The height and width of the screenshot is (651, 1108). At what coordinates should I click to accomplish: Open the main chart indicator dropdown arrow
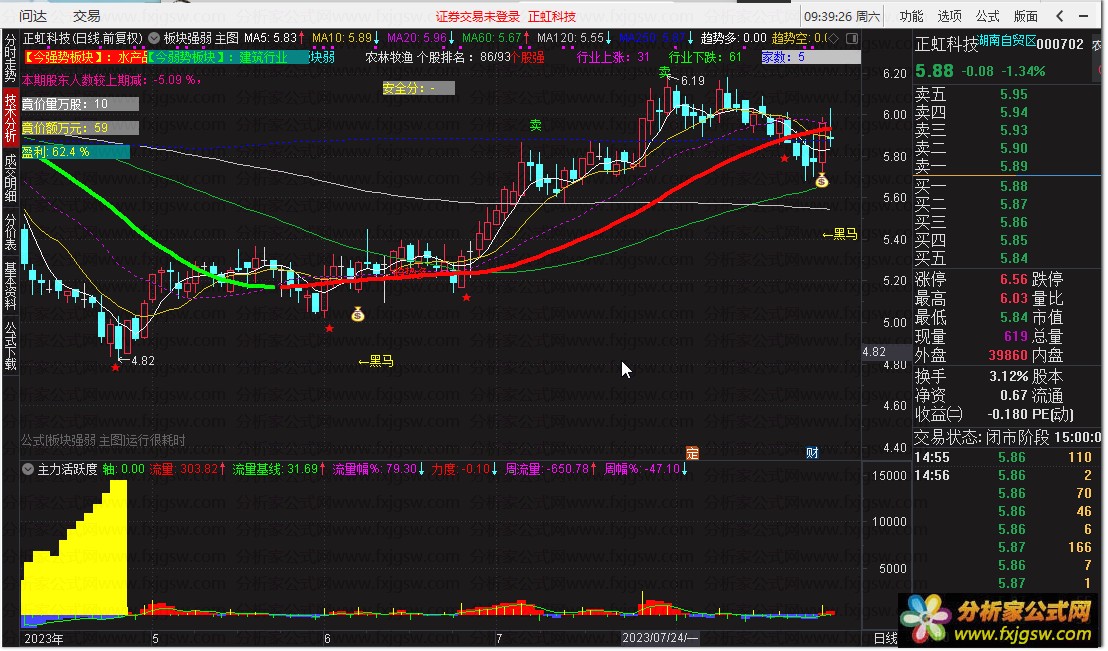[153, 38]
